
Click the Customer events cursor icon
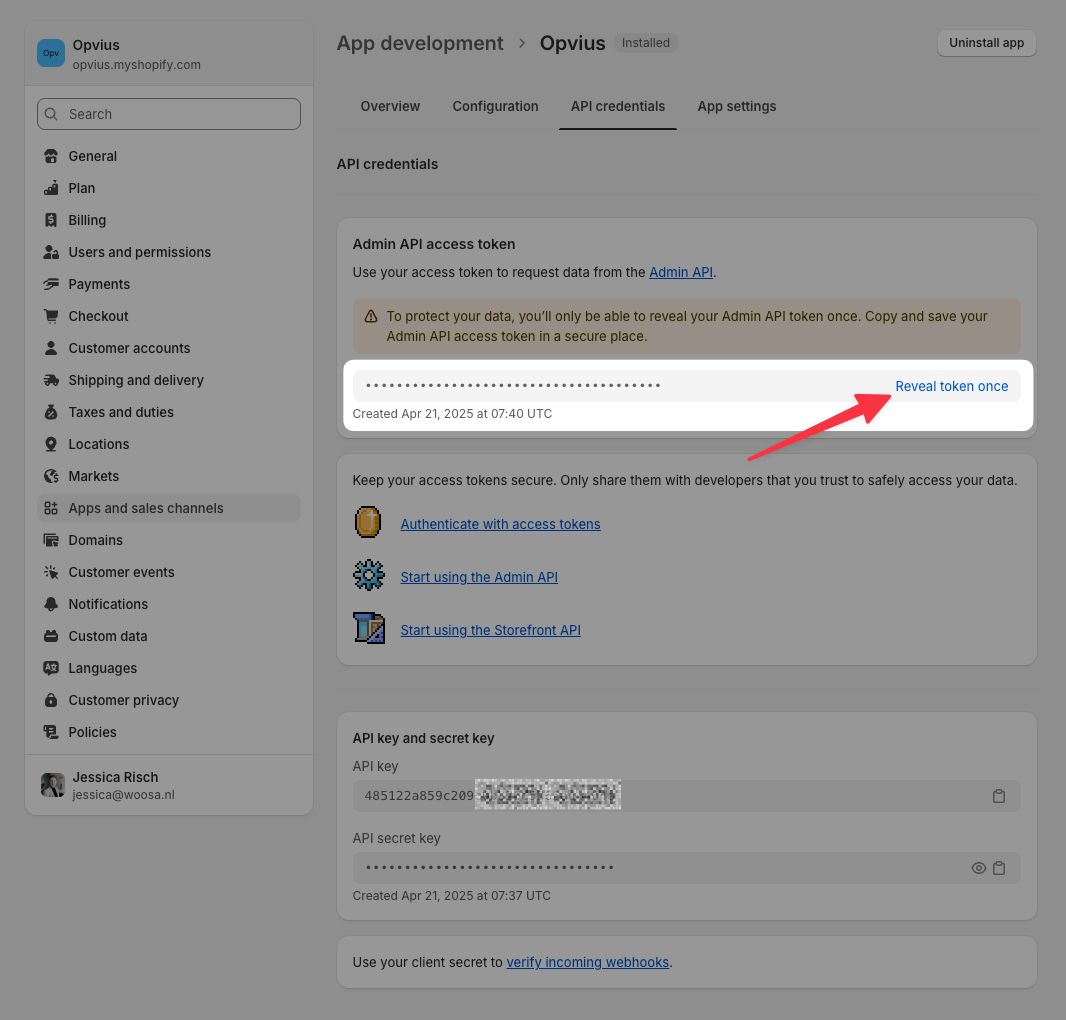(x=51, y=572)
